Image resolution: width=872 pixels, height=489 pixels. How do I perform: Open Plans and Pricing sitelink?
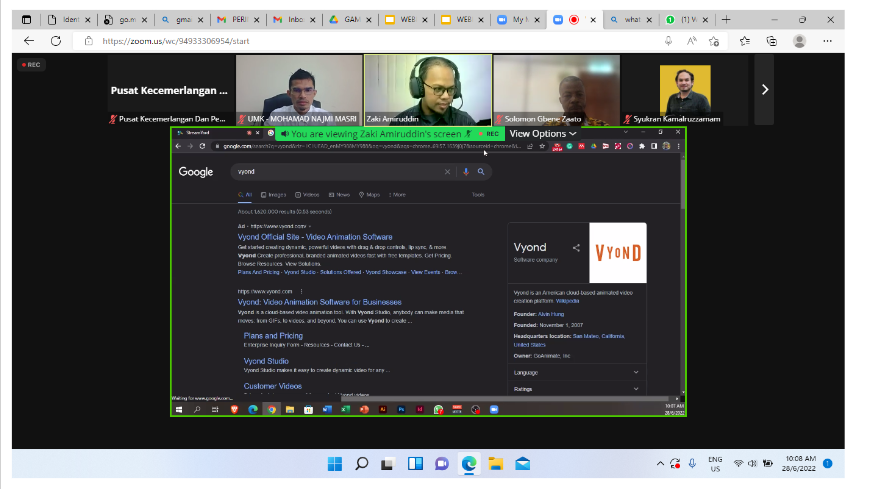(x=273, y=336)
